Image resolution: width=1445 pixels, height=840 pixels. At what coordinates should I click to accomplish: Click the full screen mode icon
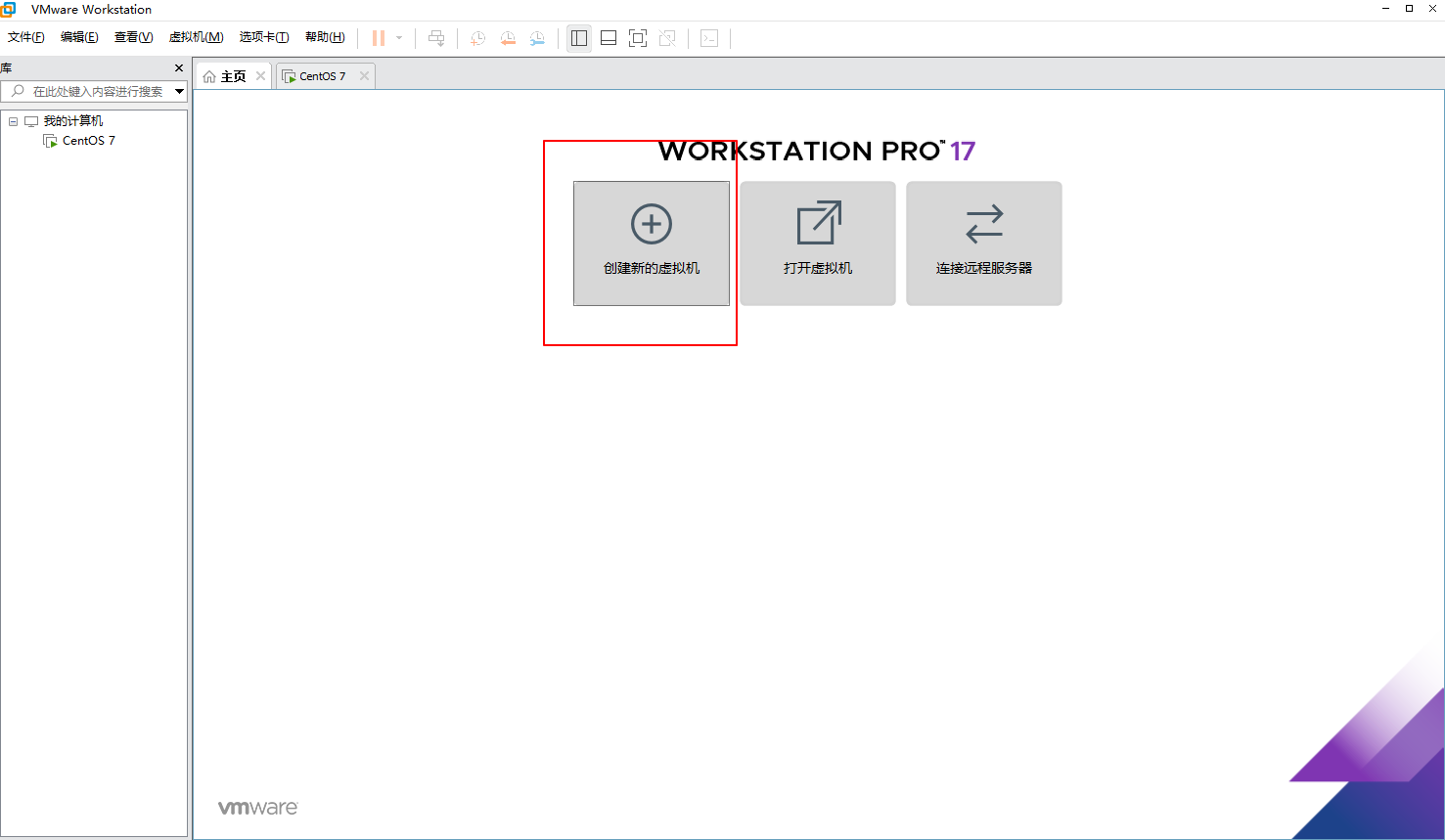tap(638, 38)
